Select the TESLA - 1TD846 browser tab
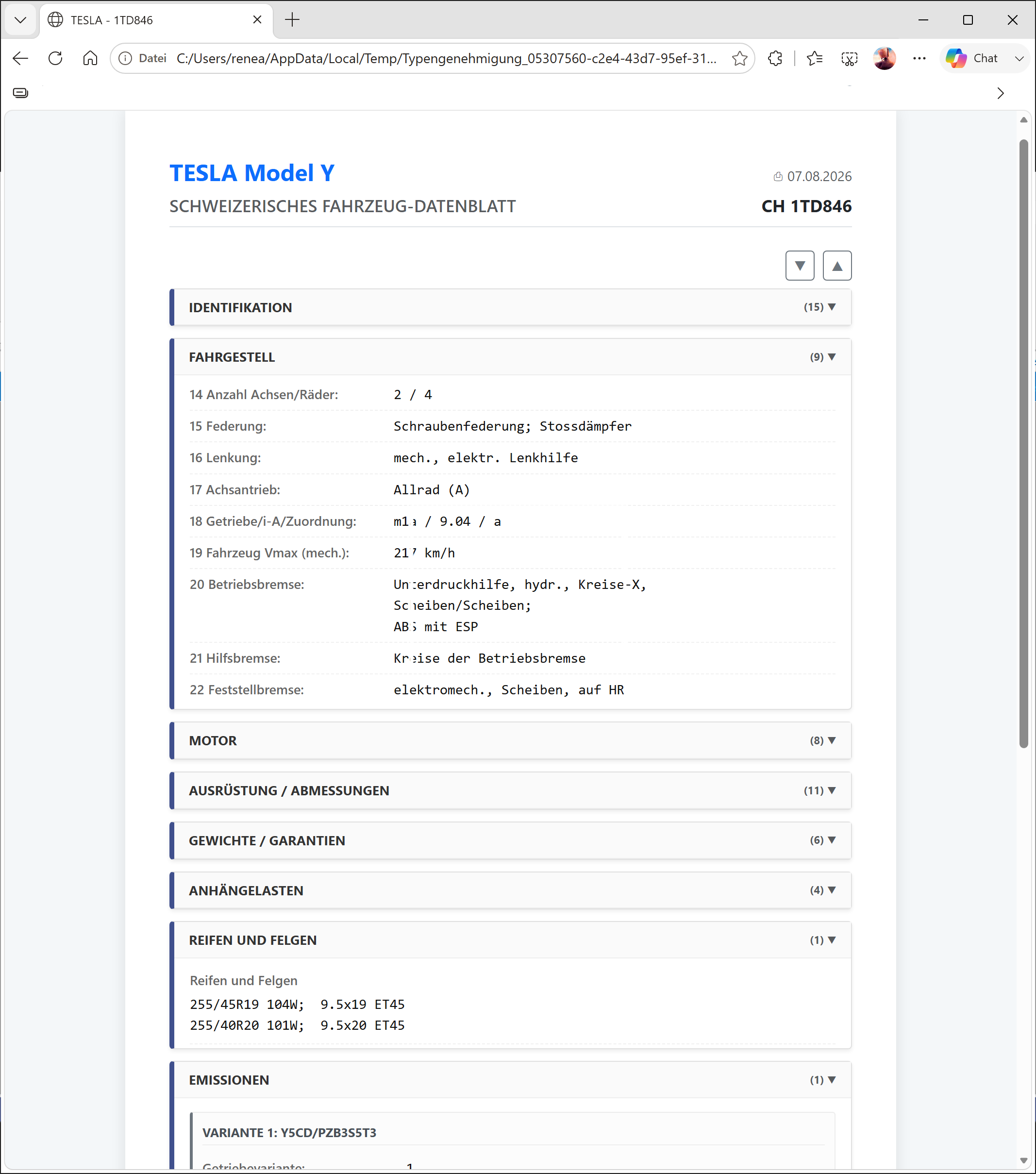 pyautogui.click(x=156, y=20)
